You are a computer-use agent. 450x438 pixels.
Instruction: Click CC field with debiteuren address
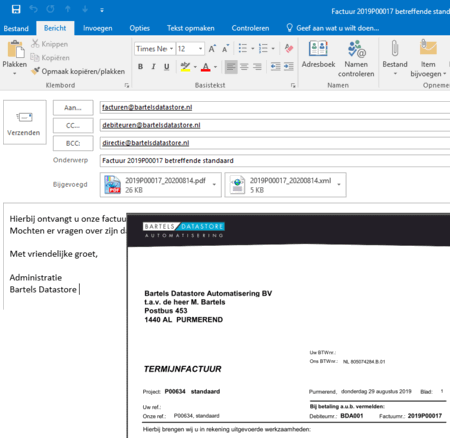click(x=275, y=125)
